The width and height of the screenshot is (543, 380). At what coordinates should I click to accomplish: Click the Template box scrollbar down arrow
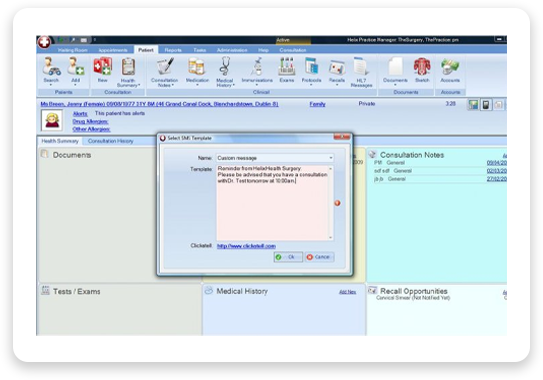coord(331,238)
